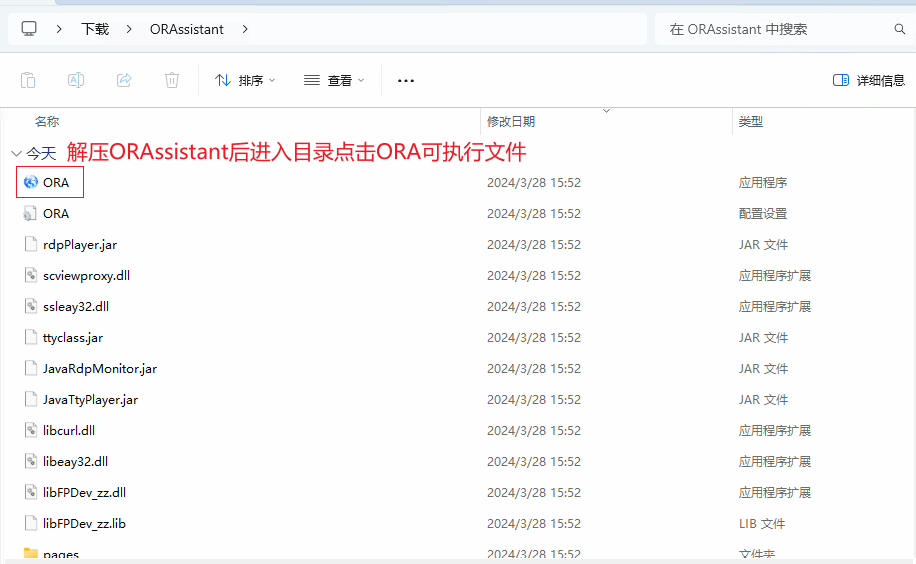Screen dimensions: 916x564
Task: Select the pages folder icon
Action: pos(30,554)
